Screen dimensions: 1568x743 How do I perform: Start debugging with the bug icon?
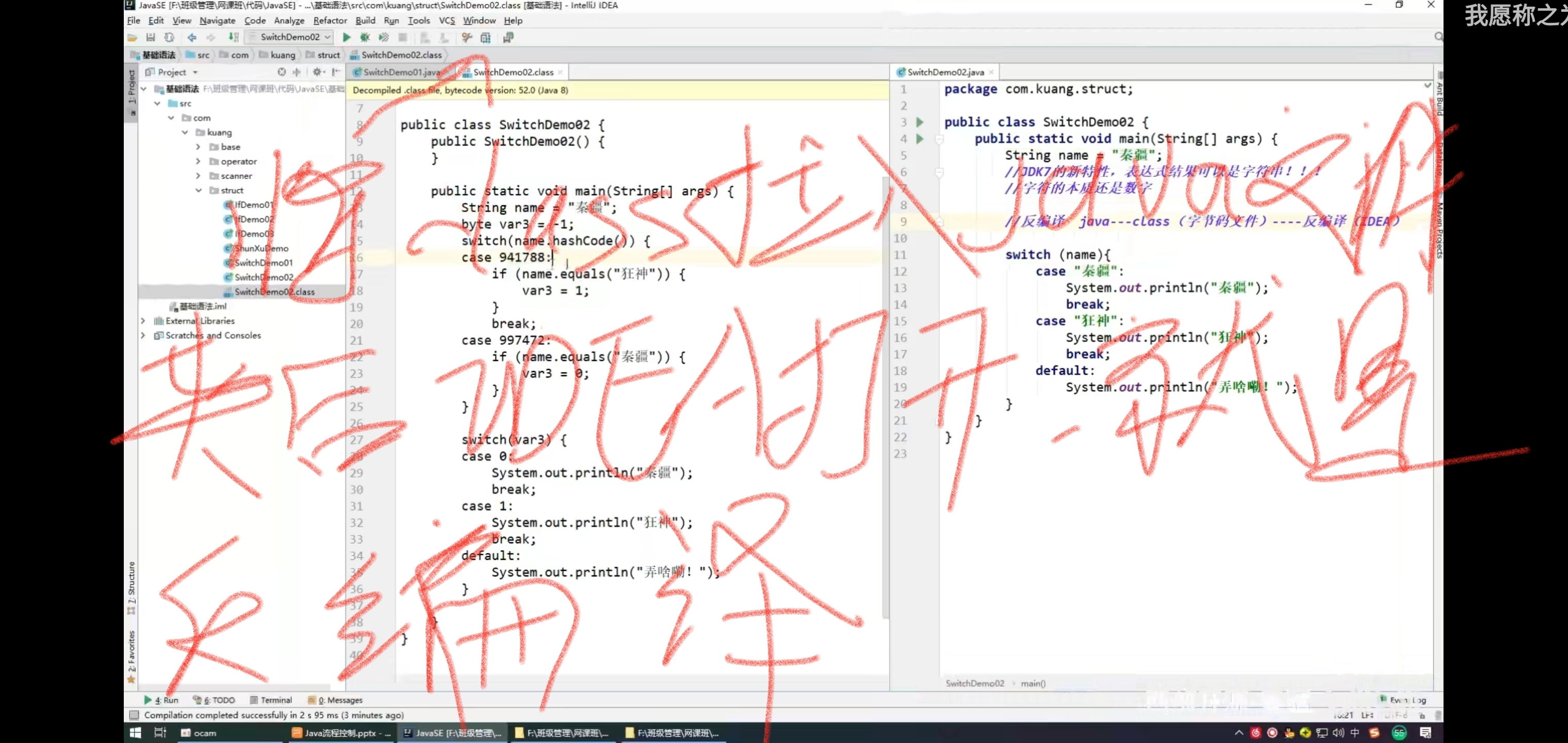(365, 37)
